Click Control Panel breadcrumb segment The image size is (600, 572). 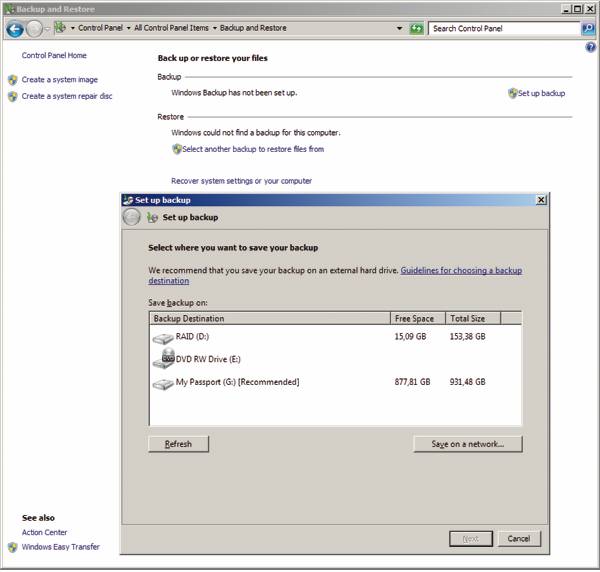click(100, 28)
